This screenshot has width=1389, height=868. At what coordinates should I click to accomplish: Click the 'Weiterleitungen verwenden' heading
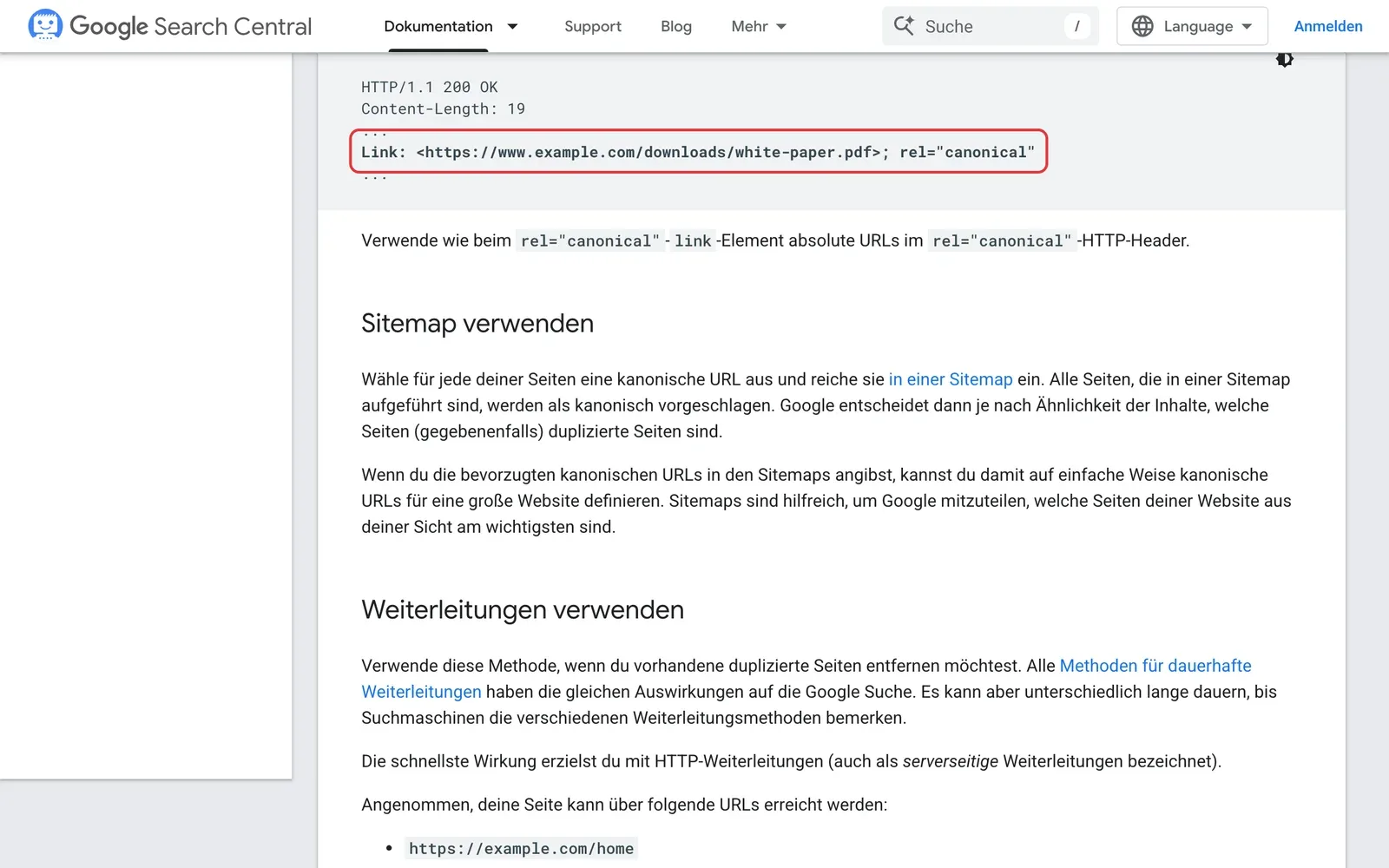point(523,609)
